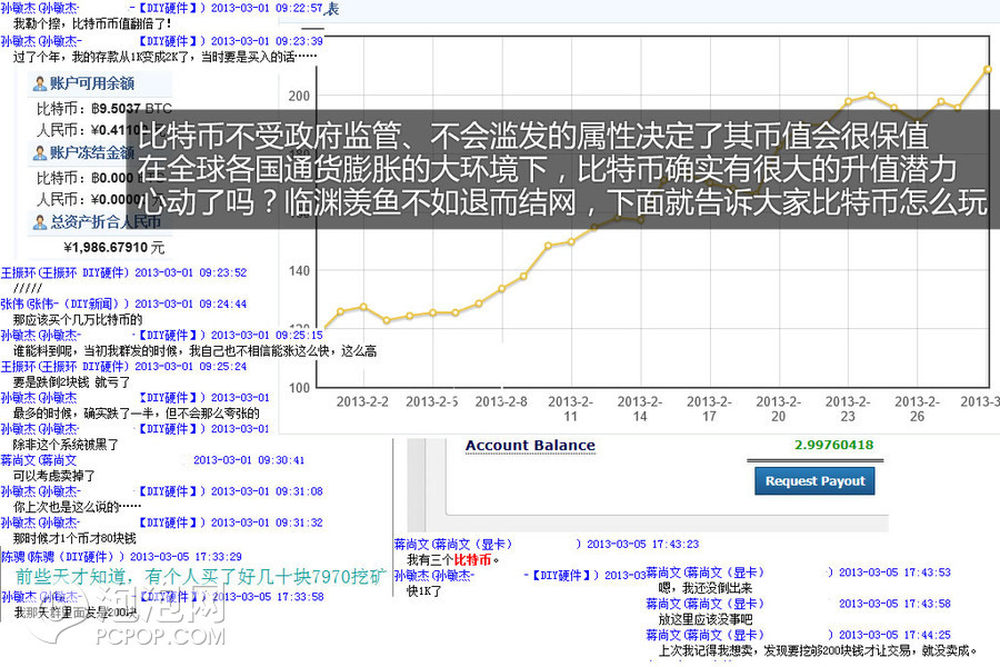Click the 2013-2-14 date label on chart axis
The height and width of the screenshot is (667, 1000).
pyautogui.click(x=640, y=409)
